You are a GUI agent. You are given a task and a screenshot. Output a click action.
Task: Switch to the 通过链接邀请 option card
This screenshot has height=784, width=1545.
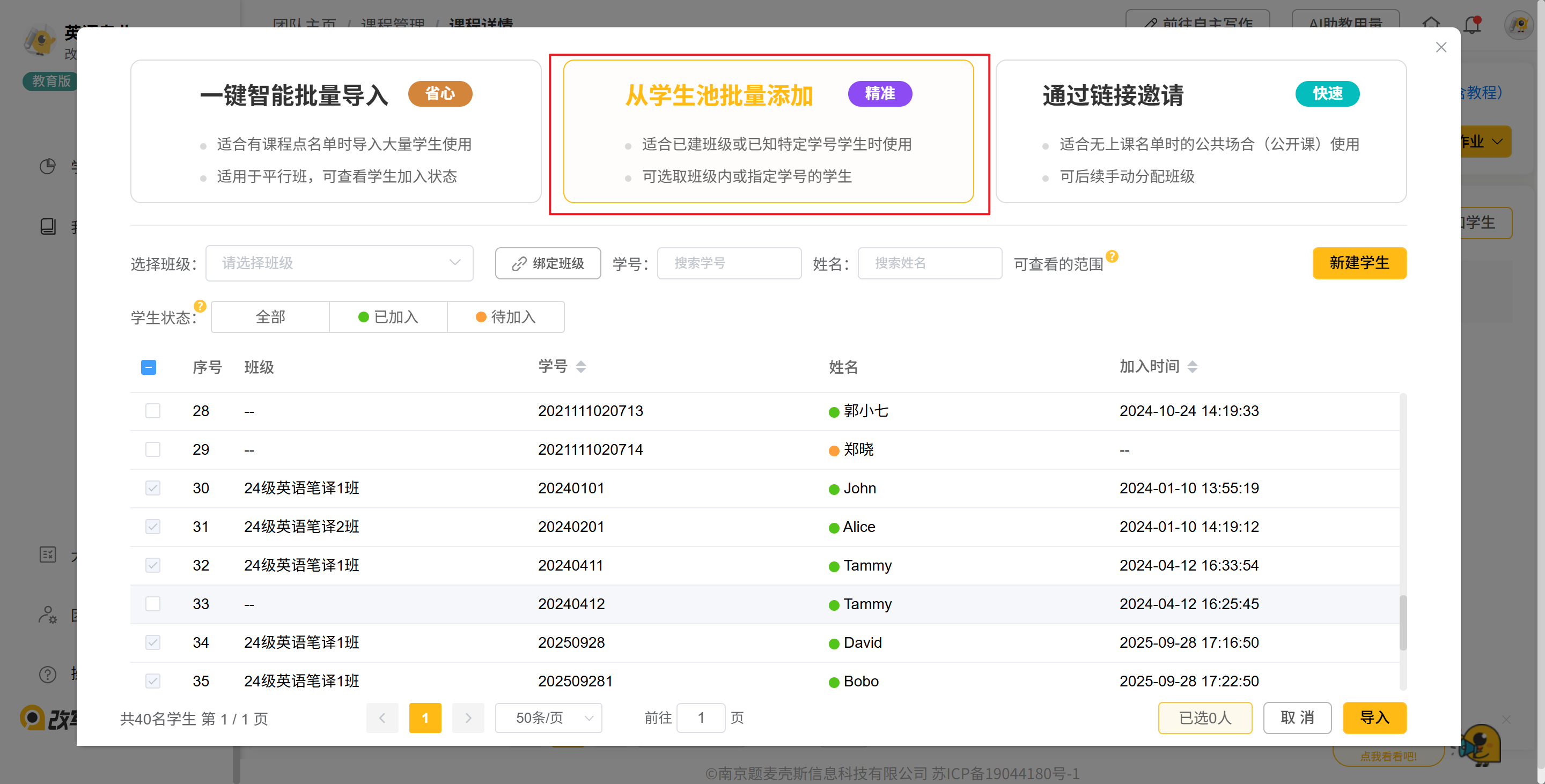pyautogui.click(x=1201, y=131)
